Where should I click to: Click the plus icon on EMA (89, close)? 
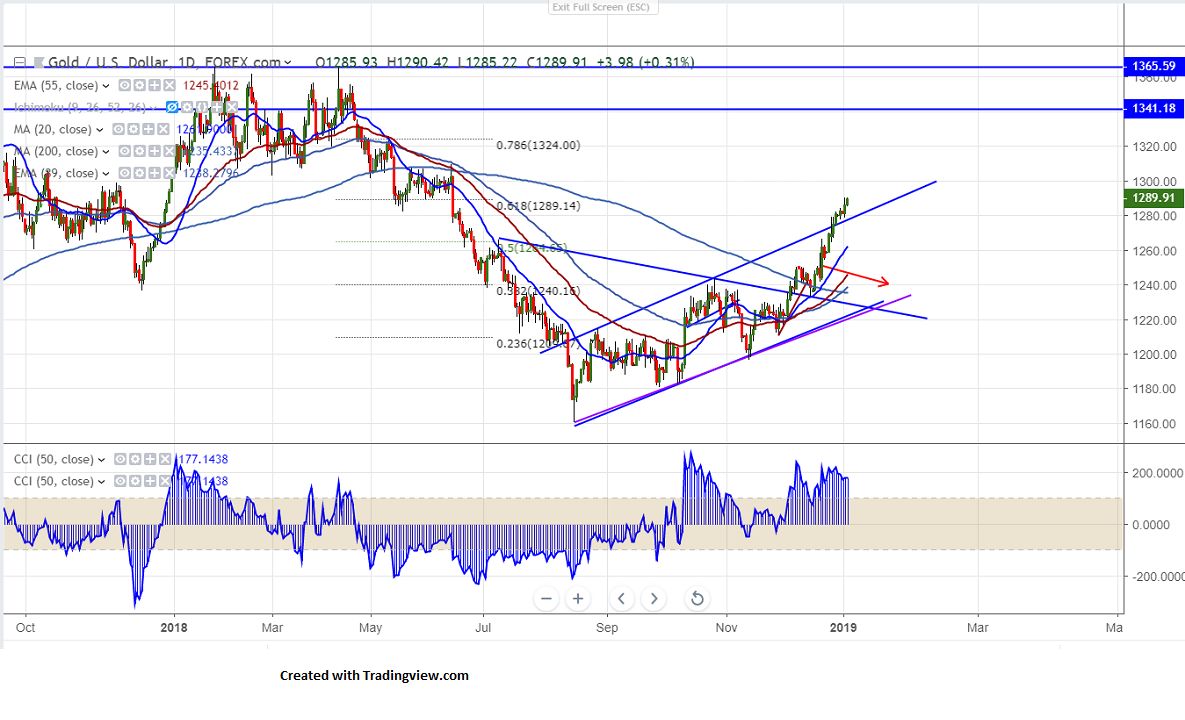point(154,173)
